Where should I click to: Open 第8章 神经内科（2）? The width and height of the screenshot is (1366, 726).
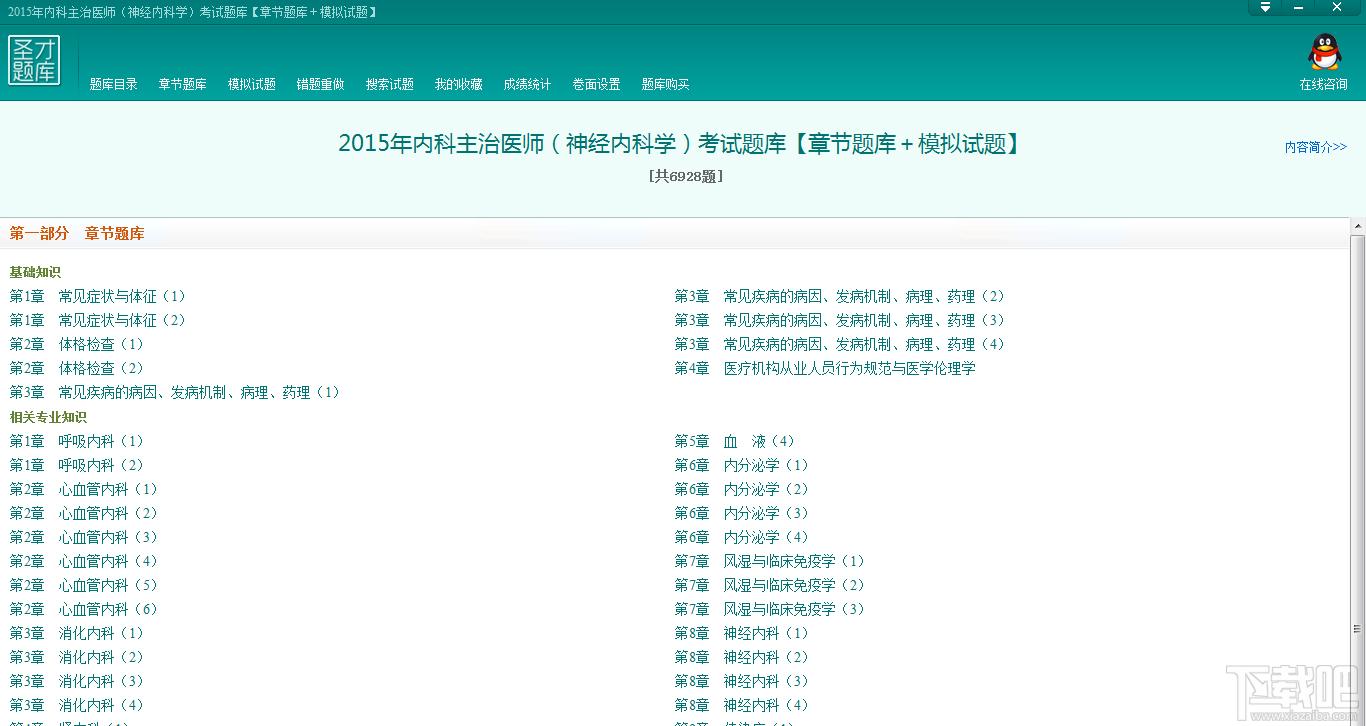click(742, 657)
